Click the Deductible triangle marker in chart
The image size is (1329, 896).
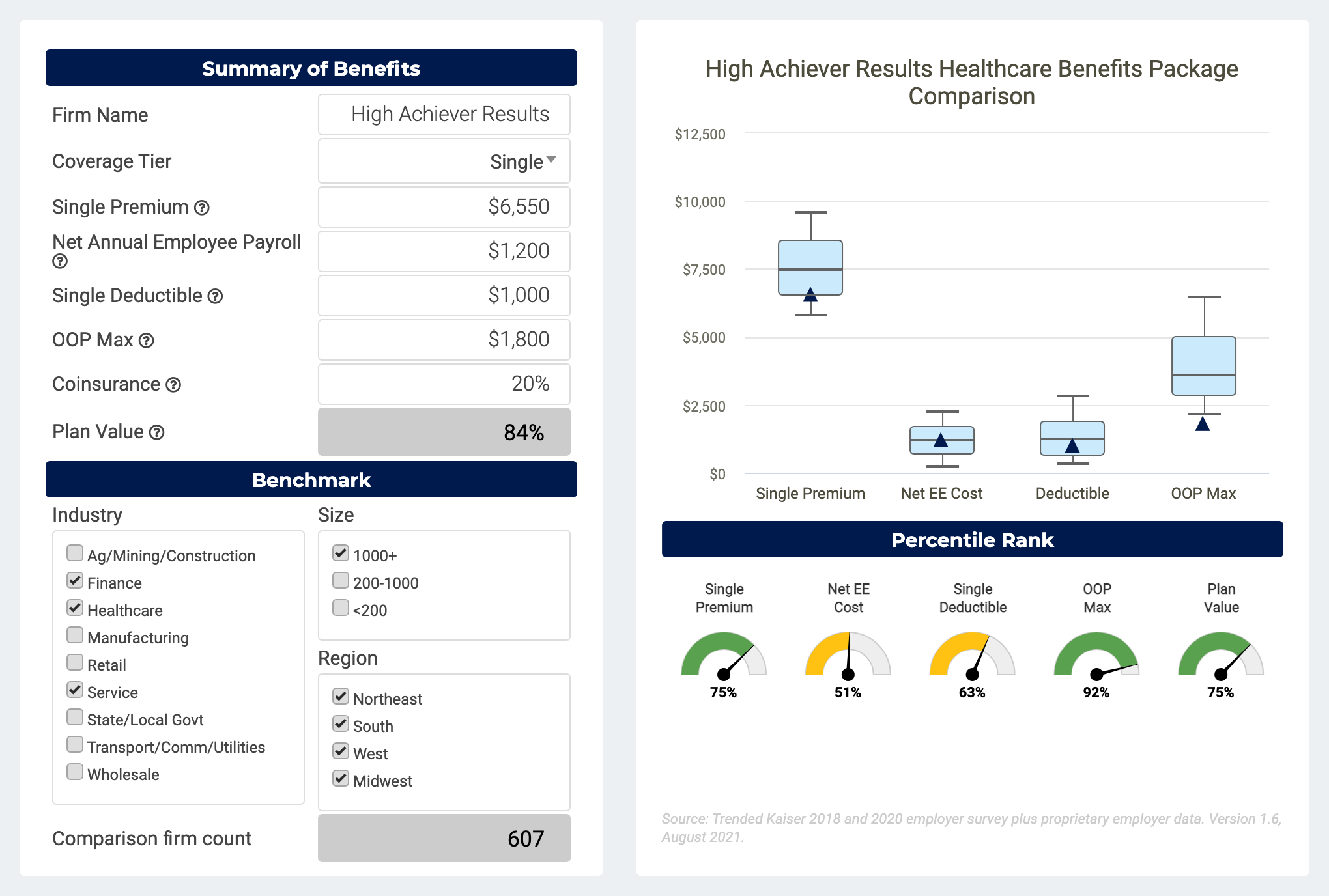coord(1072,446)
